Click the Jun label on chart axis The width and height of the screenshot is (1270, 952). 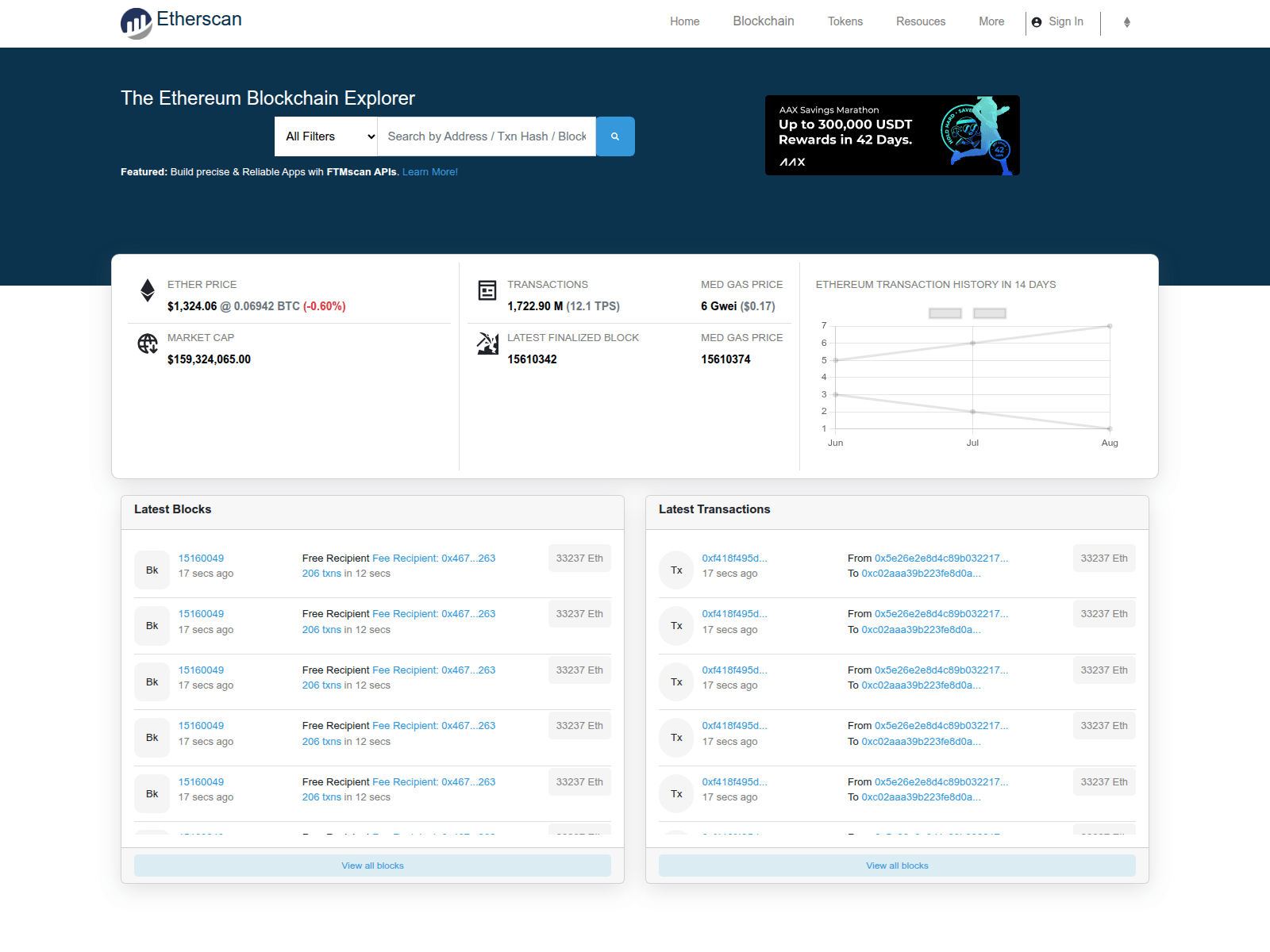835,443
